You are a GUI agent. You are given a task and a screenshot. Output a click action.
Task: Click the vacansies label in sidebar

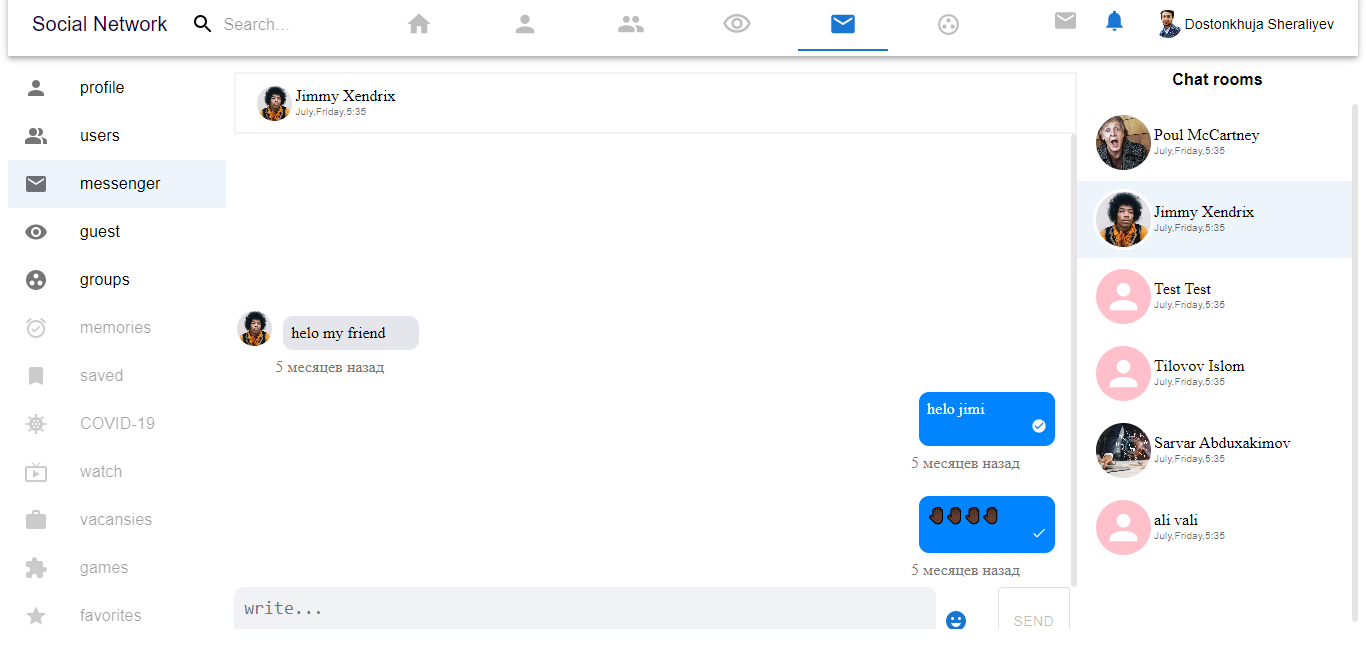tap(116, 520)
